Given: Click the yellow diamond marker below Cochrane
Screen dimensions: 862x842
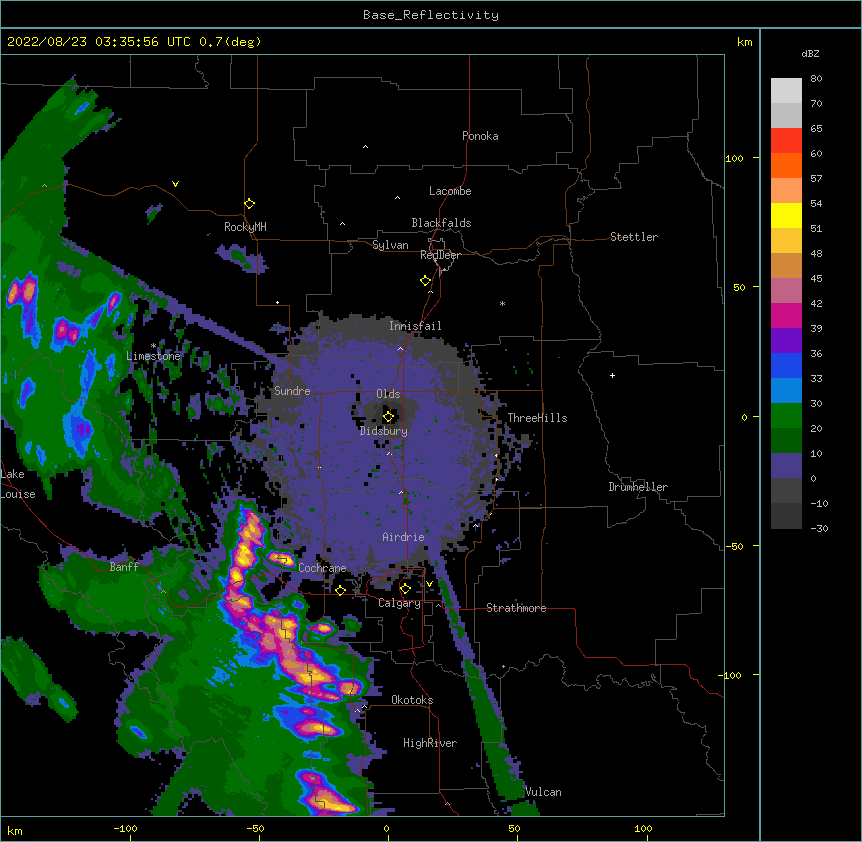Looking at the screenshot, I should (340, 590).
